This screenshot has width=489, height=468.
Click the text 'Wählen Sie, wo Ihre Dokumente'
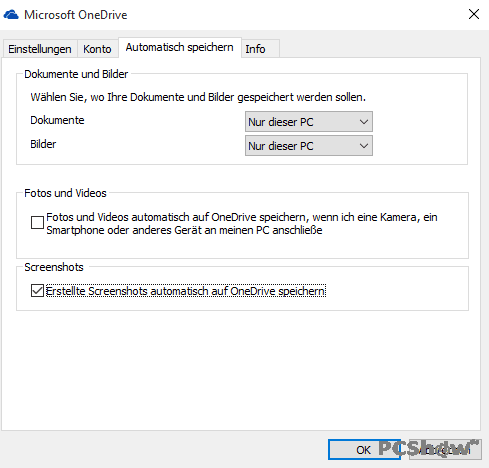tap(108, 97)
